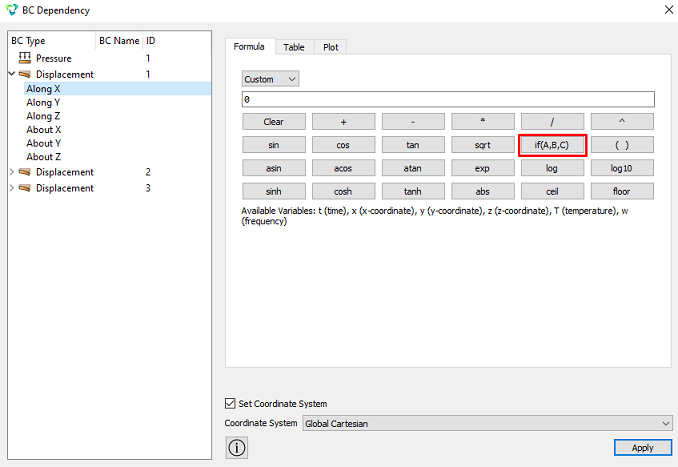Click the Displacement ID 3 icon
Viewport: 678px width, 467px height.
pos(25,188)
